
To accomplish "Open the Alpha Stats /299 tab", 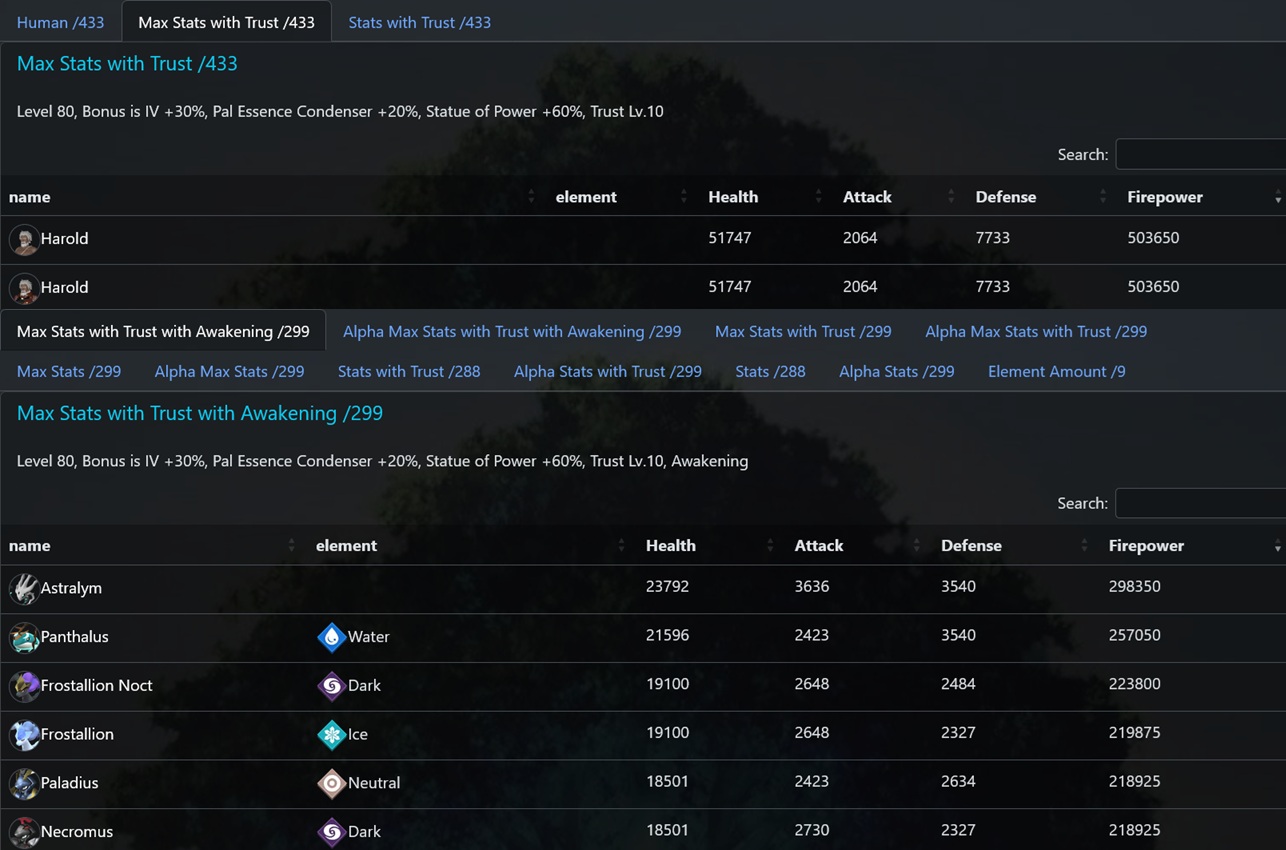I will [897, 371].
